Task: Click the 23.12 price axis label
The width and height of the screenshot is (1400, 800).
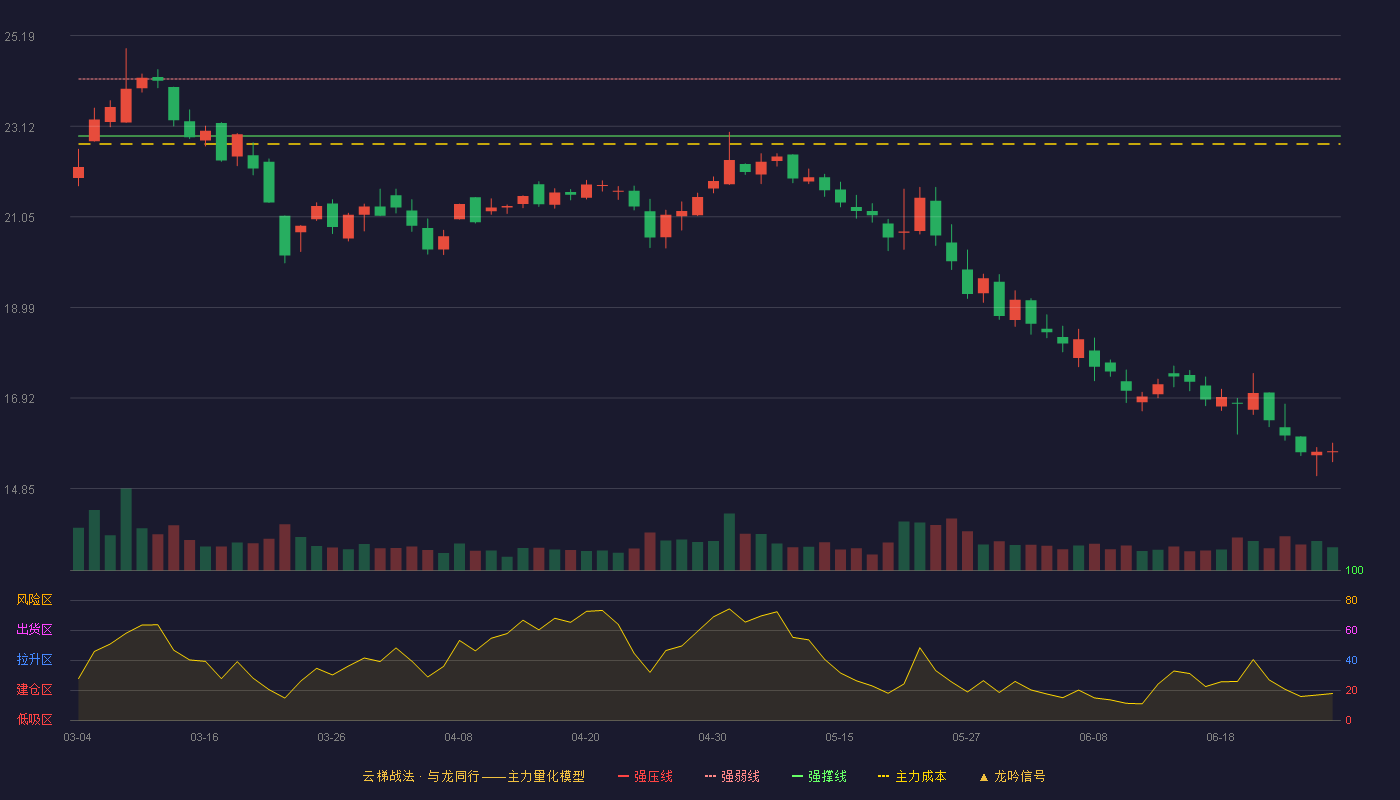Action: [x=19, y=128]
